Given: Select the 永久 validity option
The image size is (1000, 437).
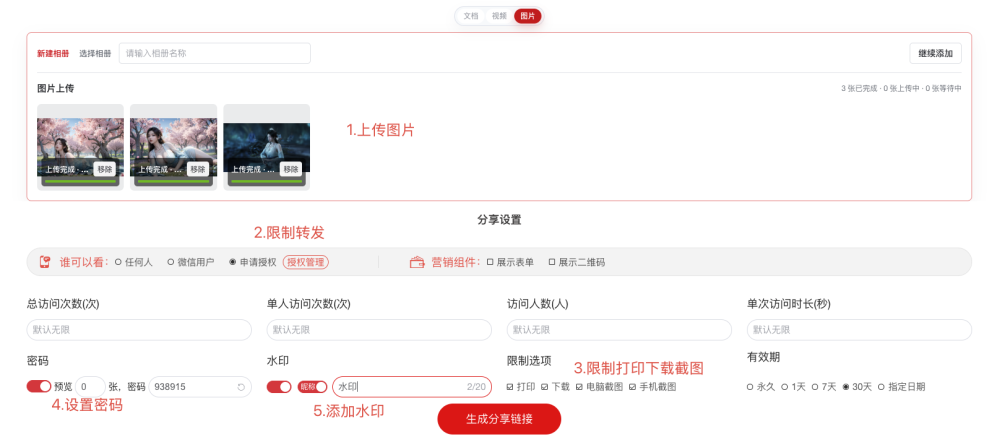Looking at the screenshot, I should point(760,387).
